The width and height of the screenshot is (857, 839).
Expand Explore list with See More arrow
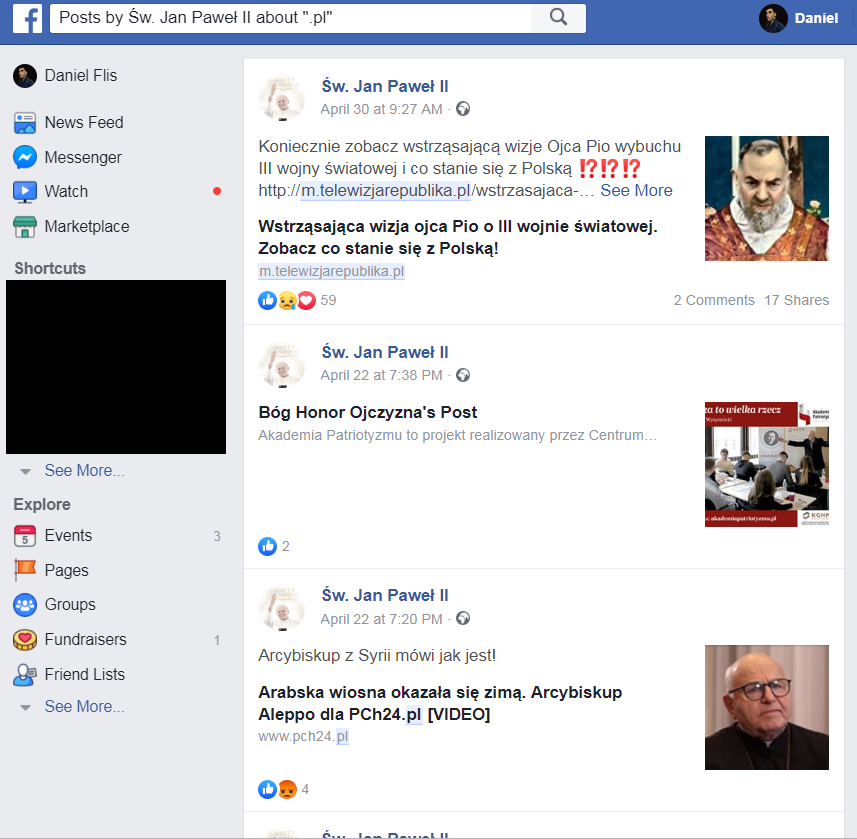[25, 707]
